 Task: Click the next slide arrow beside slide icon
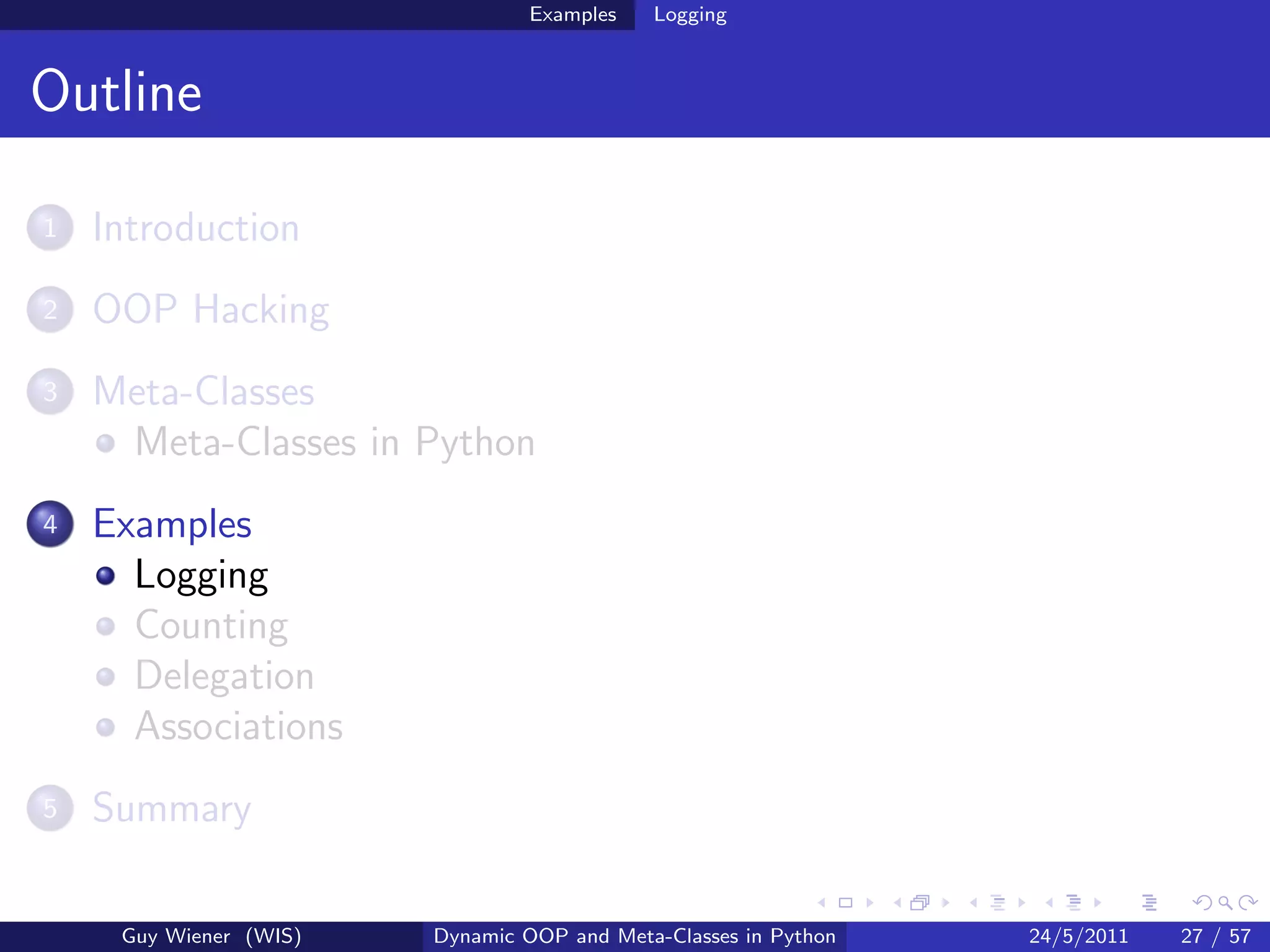[870, 903]
